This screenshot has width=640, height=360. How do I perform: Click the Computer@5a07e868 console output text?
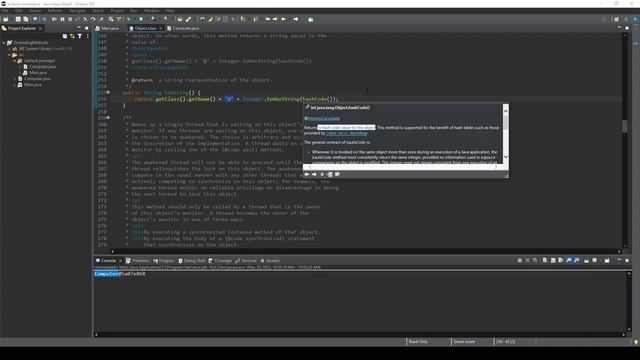[x=120, y=274]
